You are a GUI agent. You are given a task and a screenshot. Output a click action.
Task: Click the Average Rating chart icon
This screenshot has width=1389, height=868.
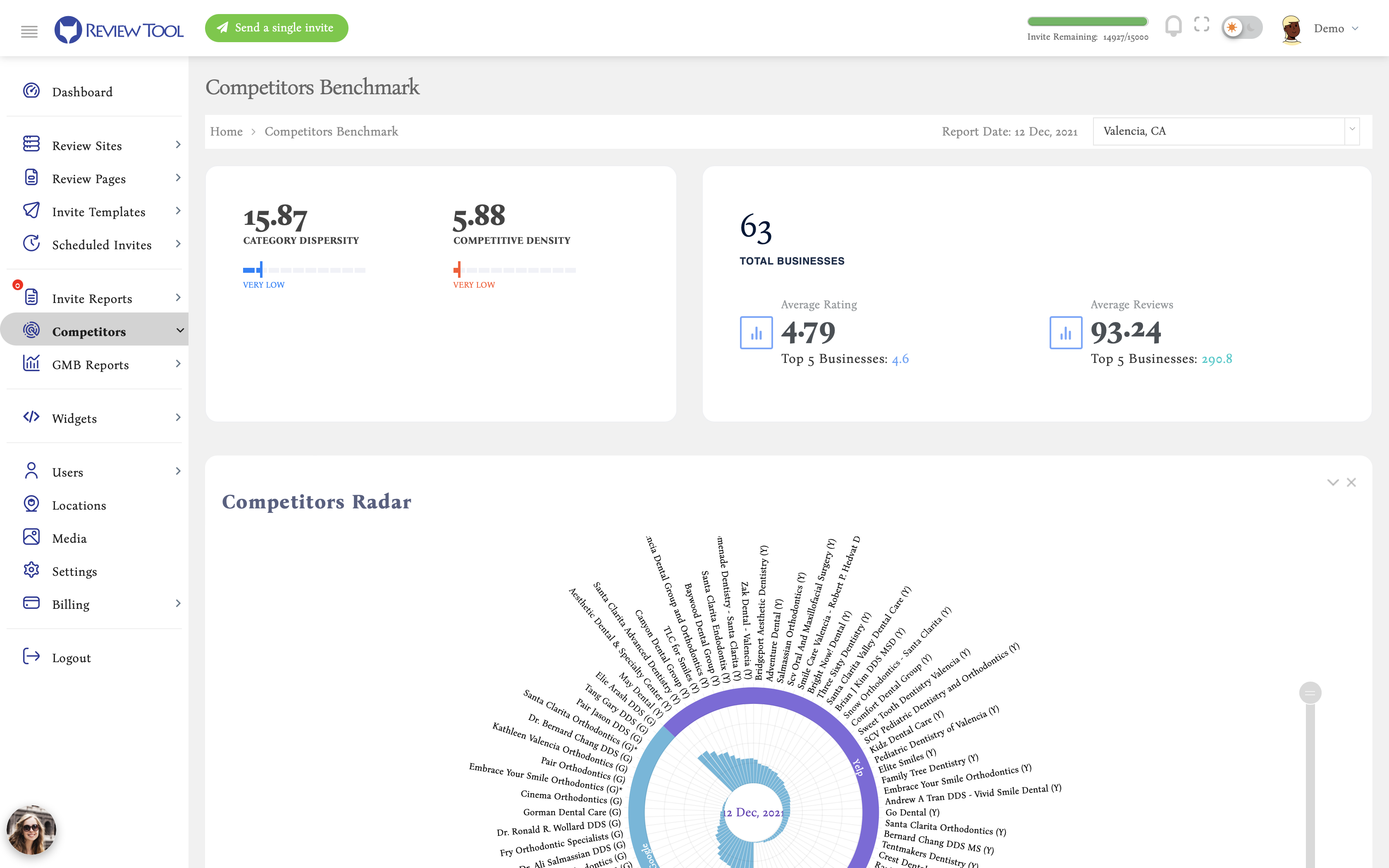coord(756,332)
